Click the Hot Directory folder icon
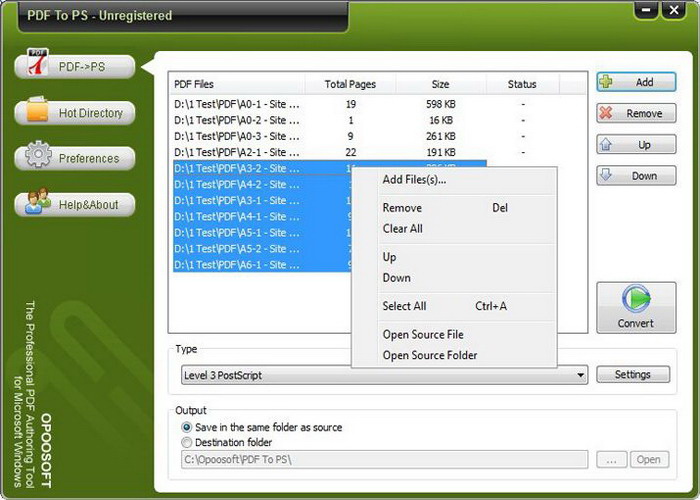 pos(38,109)
